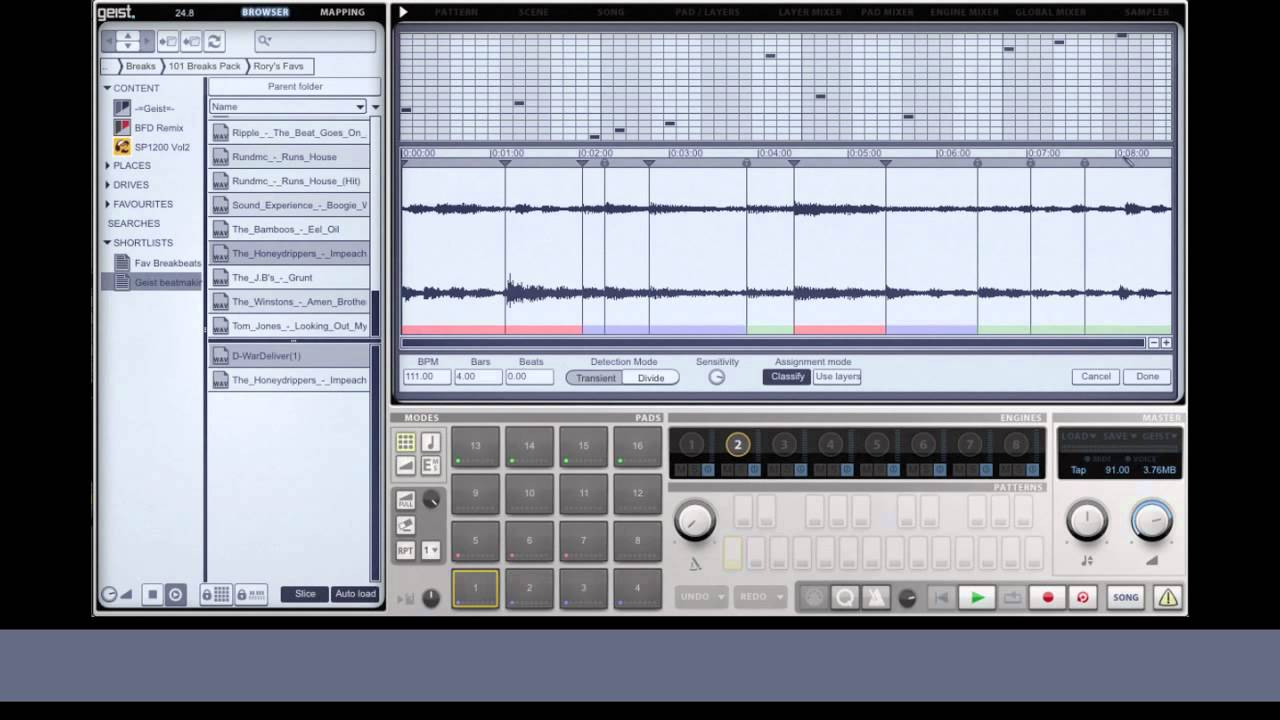Viewport: 1280px width, 720px height.
Task: Select engine 1
Action: pos(691,445)
